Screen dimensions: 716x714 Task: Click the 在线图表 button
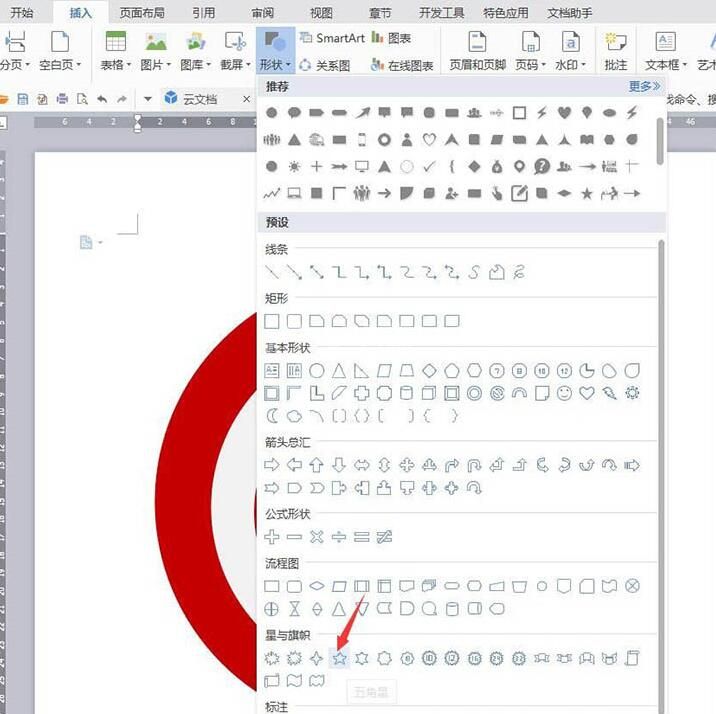pyautogui.click(x=402, y=65)
